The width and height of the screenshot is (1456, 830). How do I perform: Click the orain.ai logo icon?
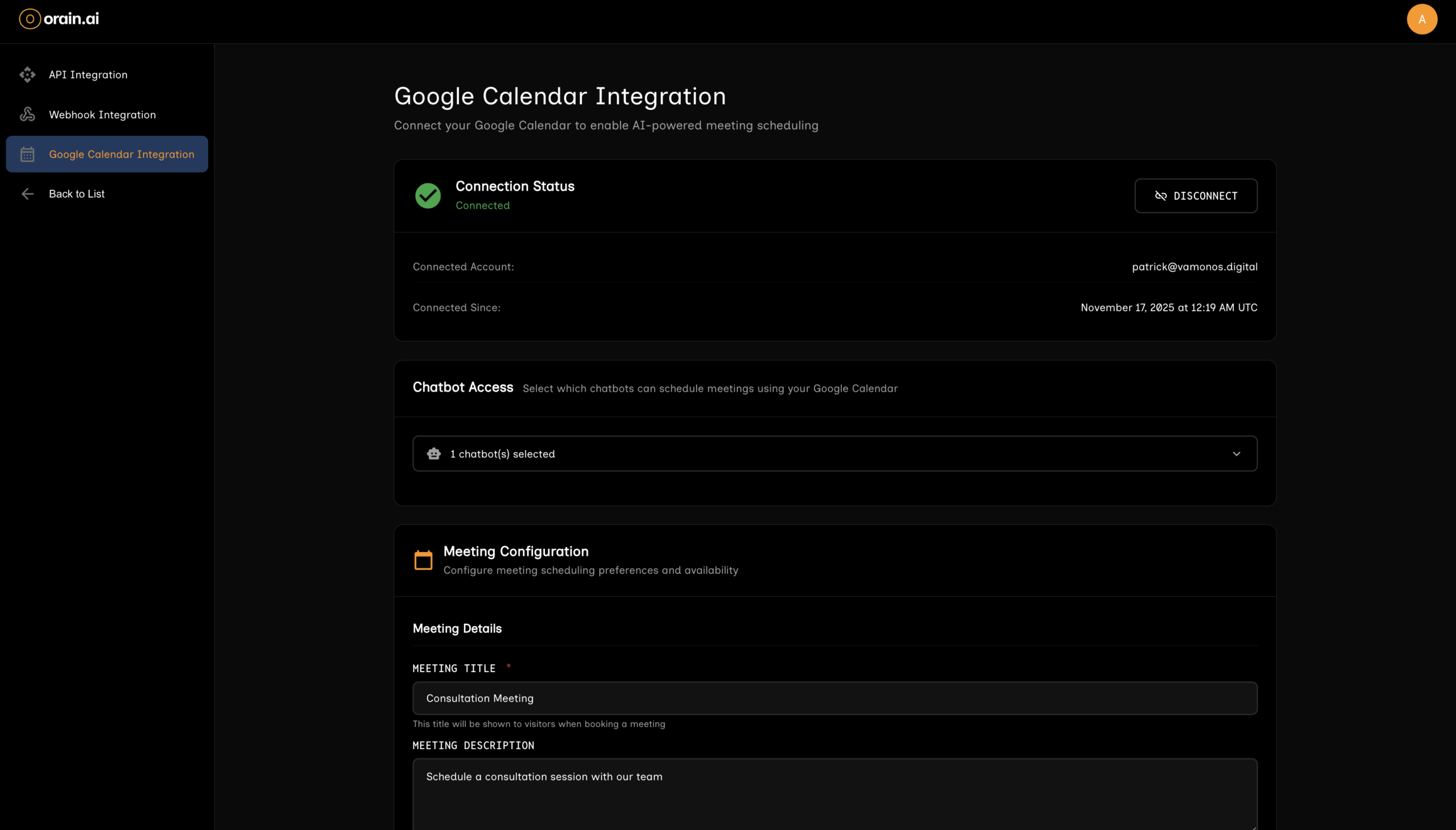coord(30,19)
